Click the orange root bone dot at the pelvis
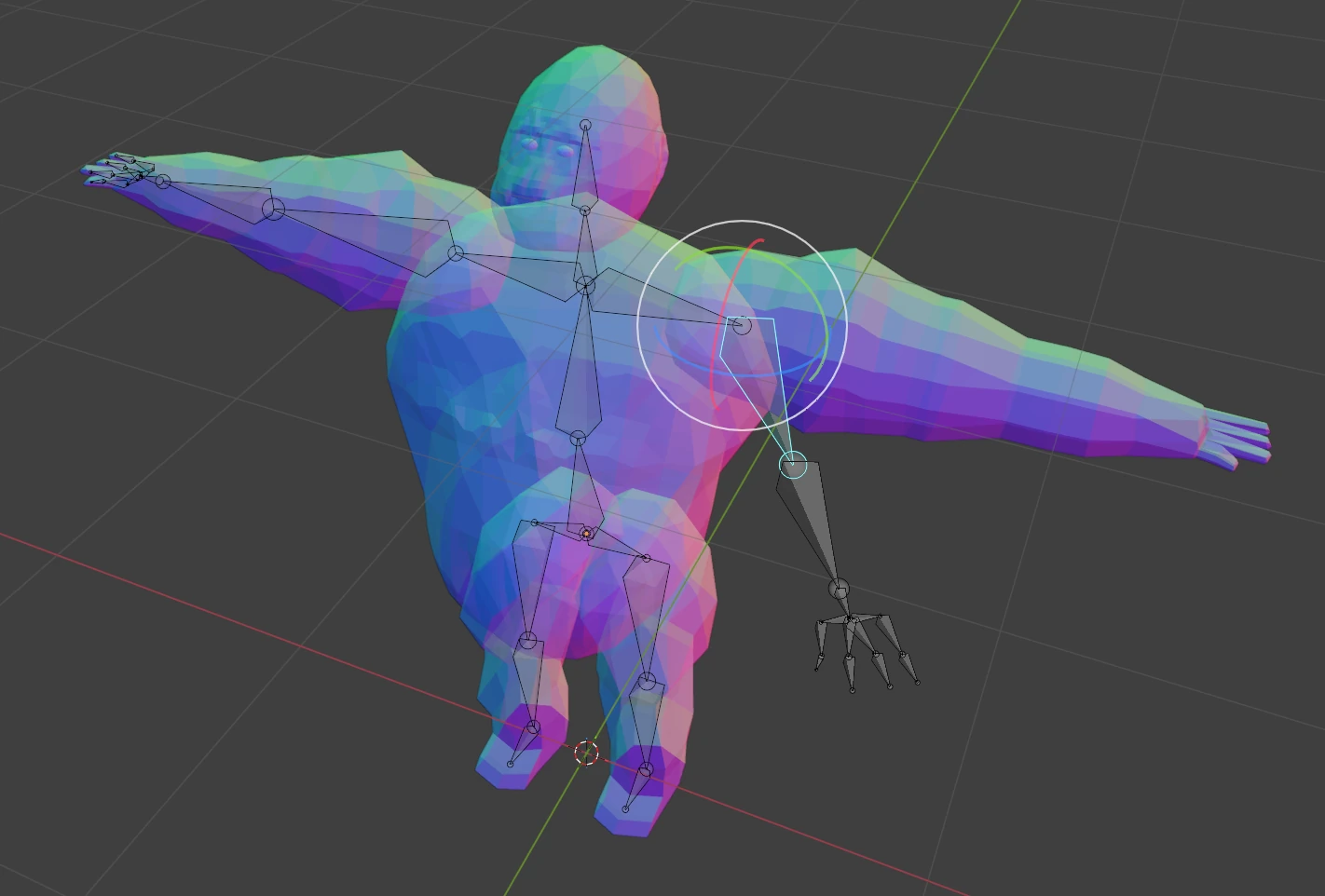Viewport: 1325px width, 896px height. pyautogui.click(x=586, y=532)
